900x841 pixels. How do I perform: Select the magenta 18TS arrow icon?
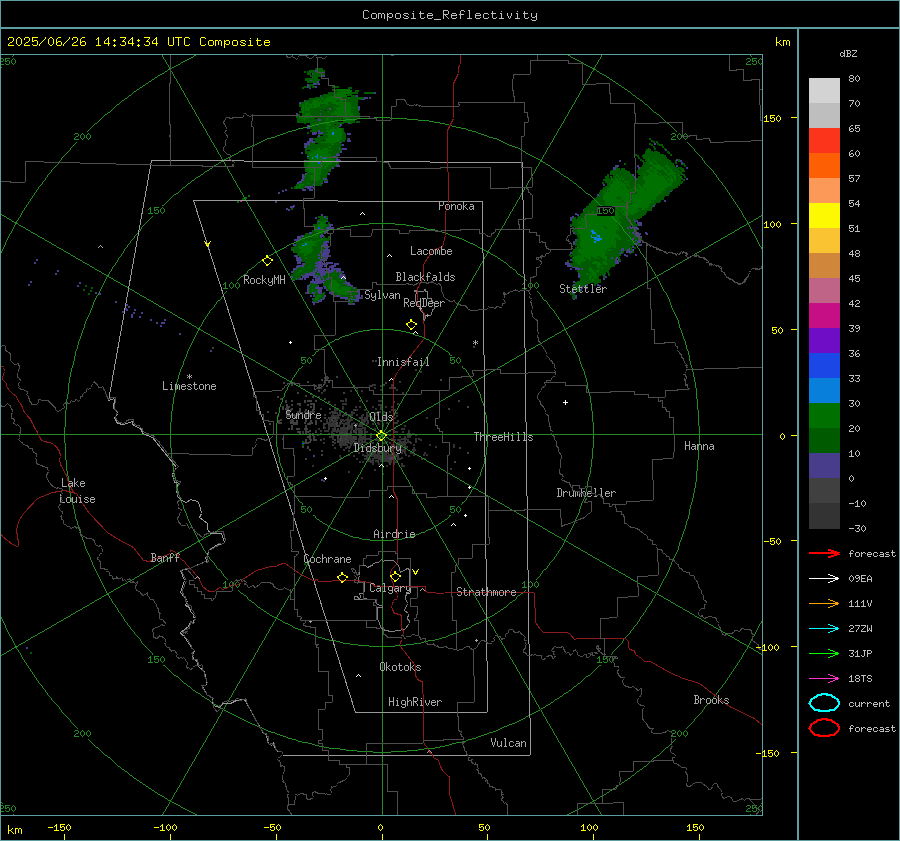pos(824,679)
